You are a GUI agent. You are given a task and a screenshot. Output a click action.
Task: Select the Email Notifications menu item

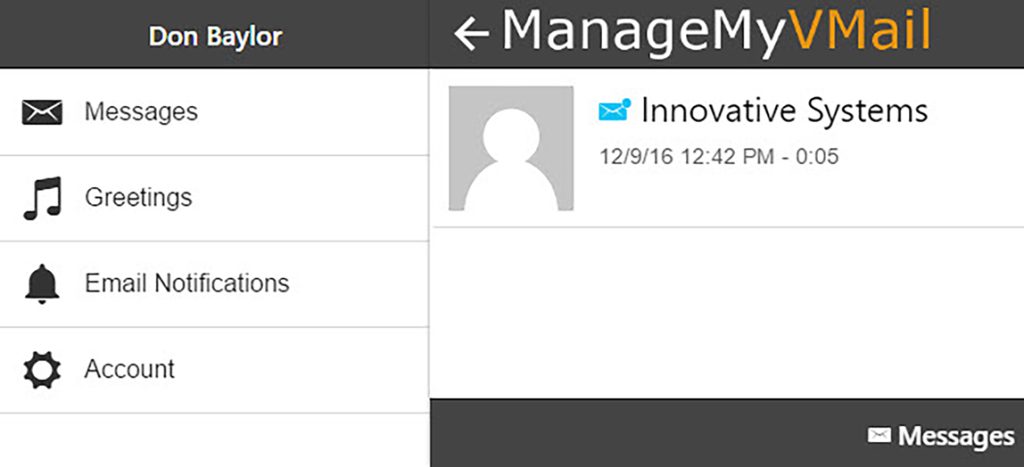coord(187,283)
